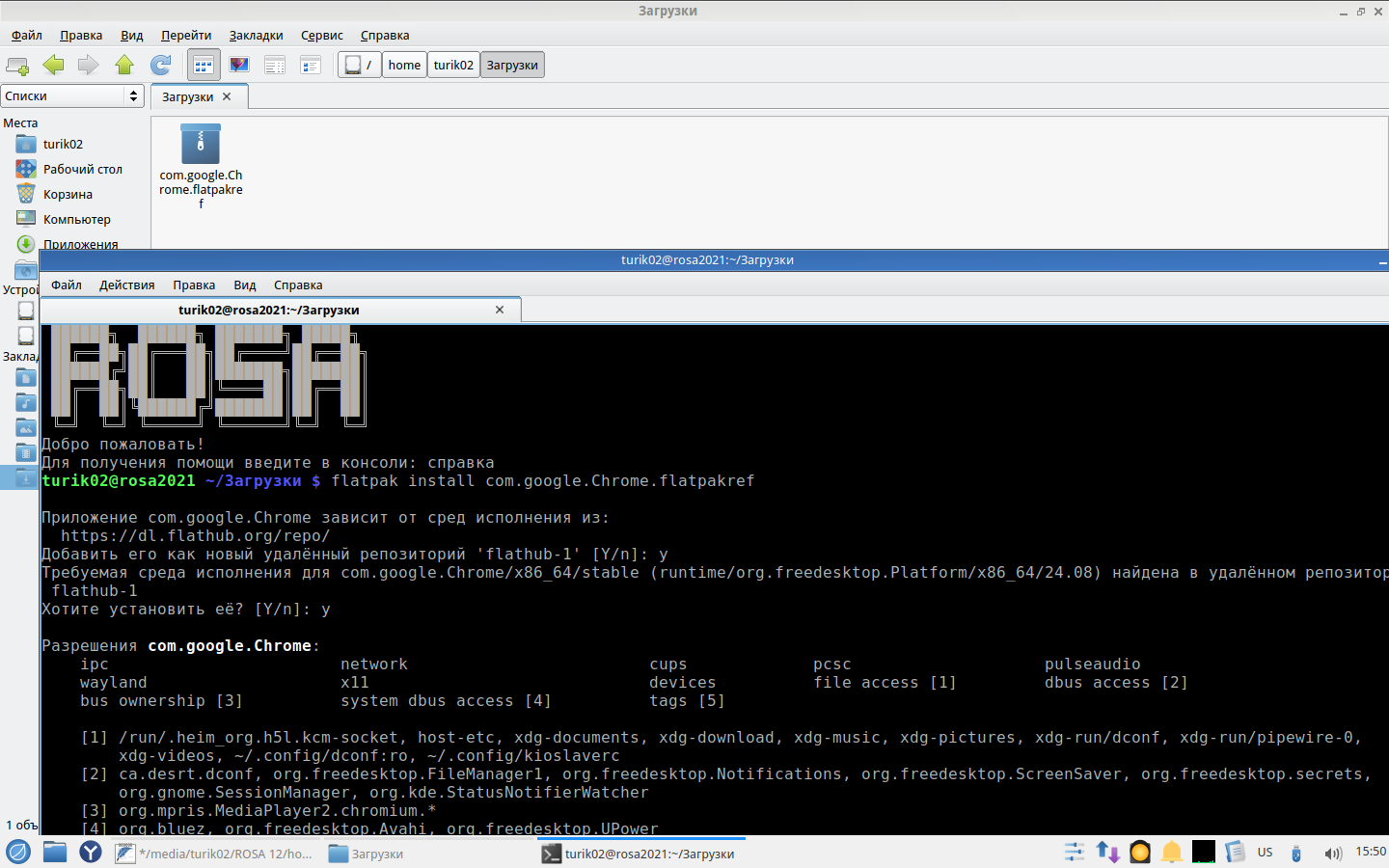Open the terminal 'Файл' menu
This screenshot has height=868, width=1389.
(67, 285)
